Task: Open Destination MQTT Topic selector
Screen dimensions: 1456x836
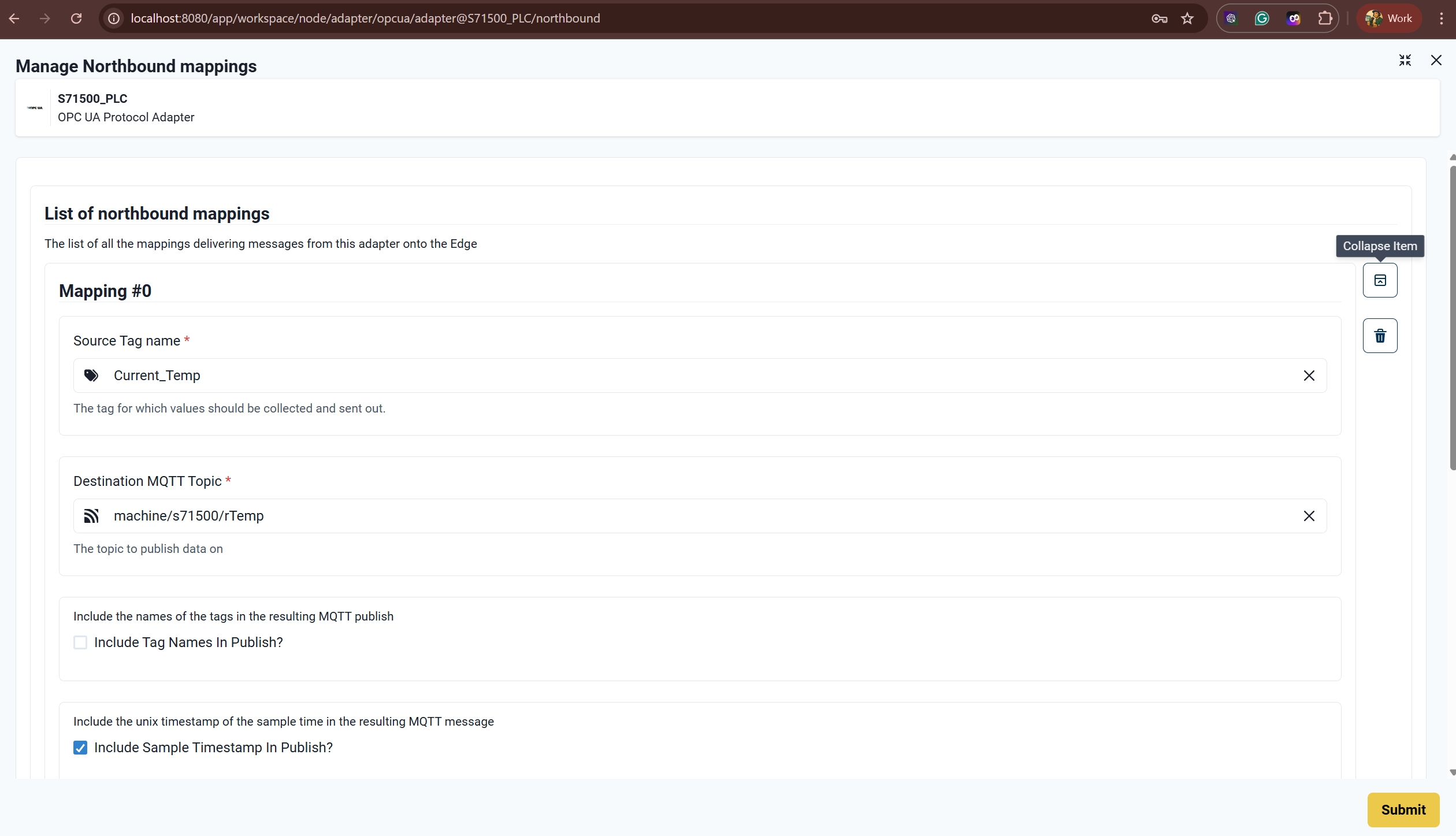Action: point(693,516)
